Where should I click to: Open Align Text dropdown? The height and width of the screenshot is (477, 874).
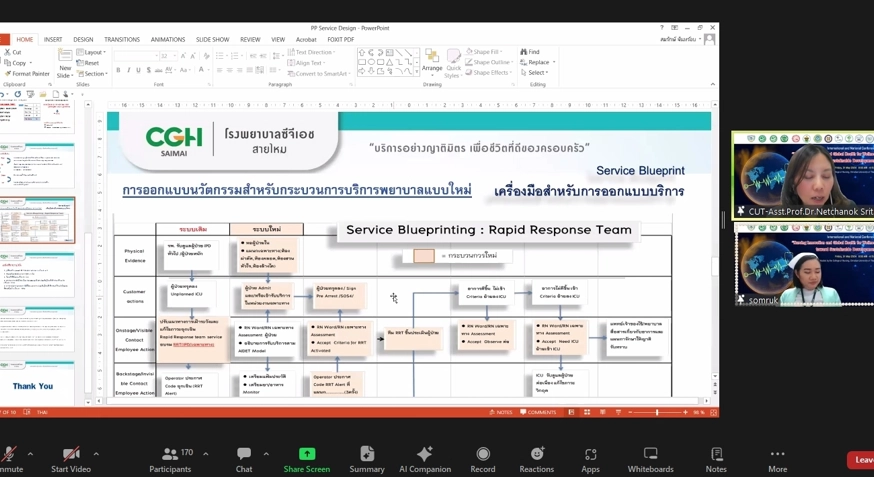tap(306, 63)
